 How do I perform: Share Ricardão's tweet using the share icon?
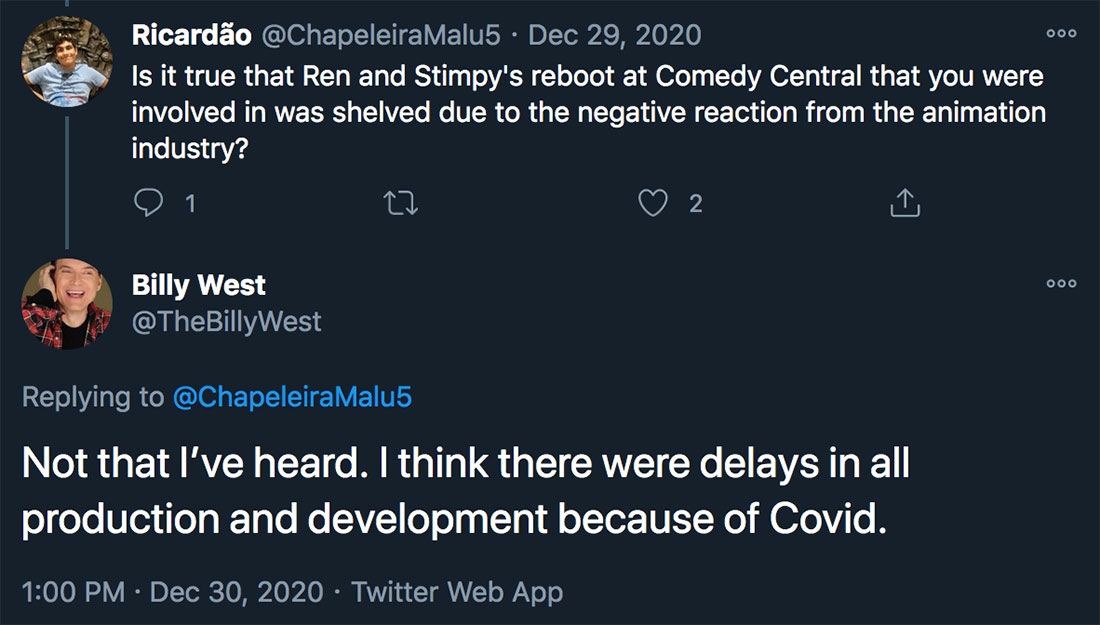904,204
